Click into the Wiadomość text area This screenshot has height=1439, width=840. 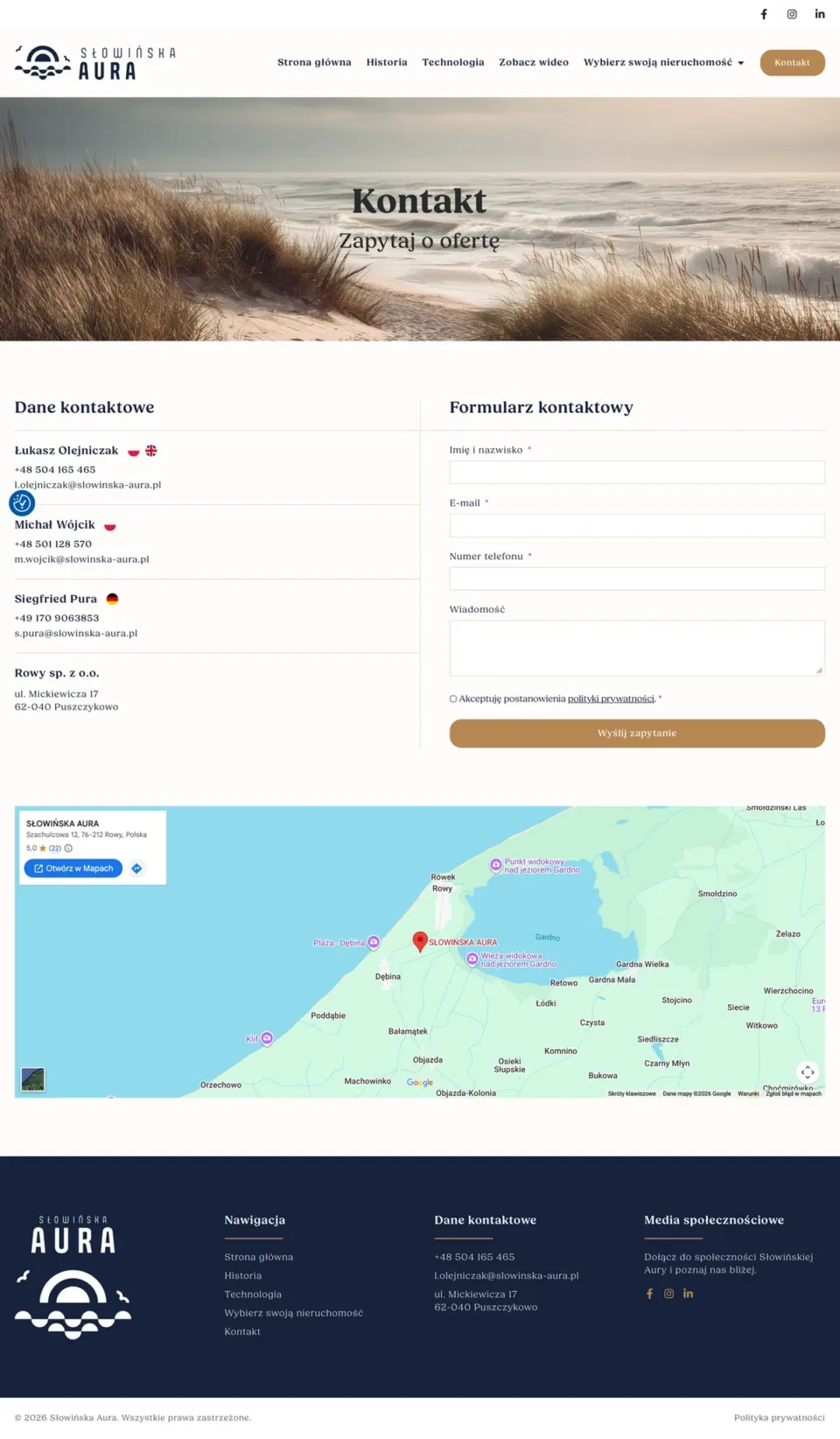pos(637,648)
